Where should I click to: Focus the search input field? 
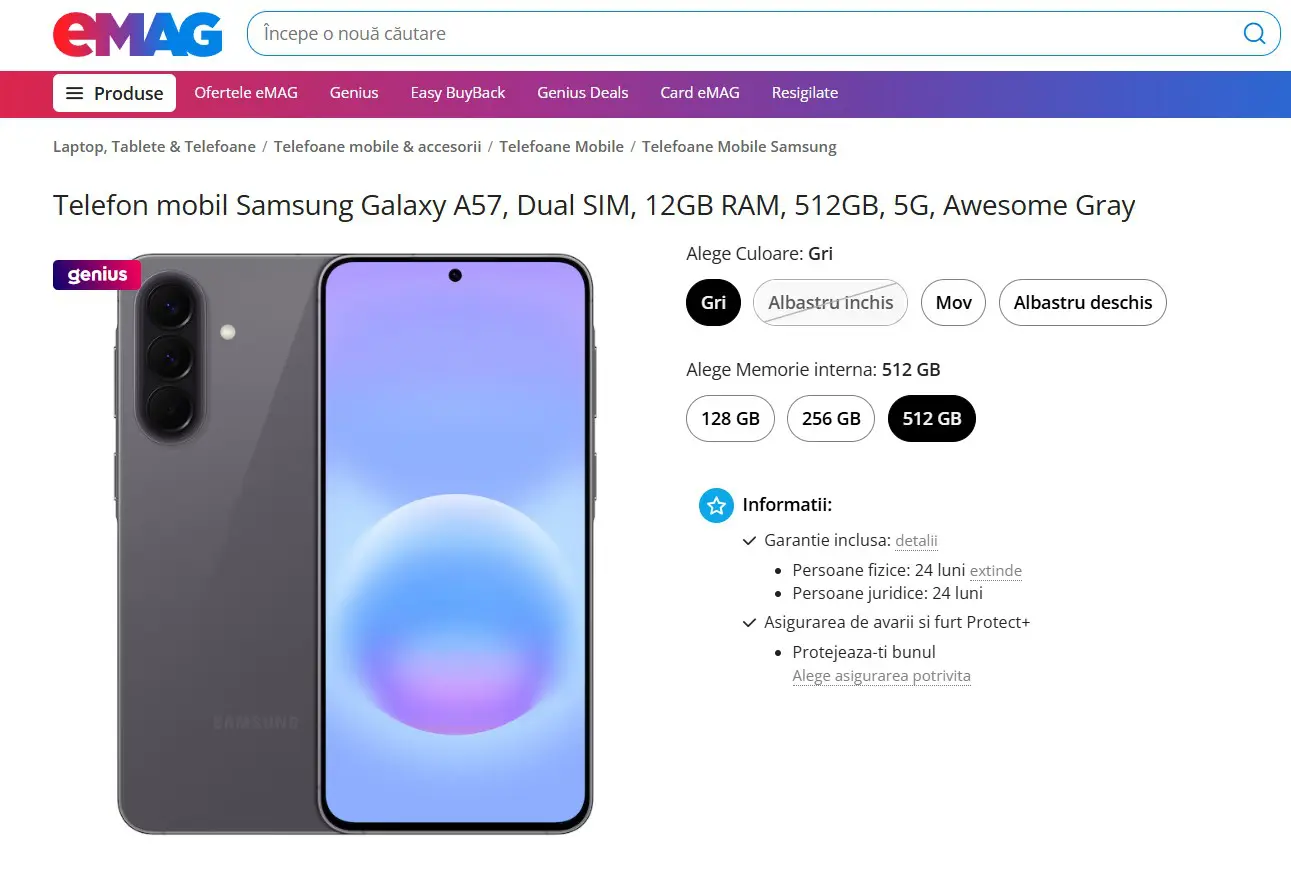pos(740,34)
